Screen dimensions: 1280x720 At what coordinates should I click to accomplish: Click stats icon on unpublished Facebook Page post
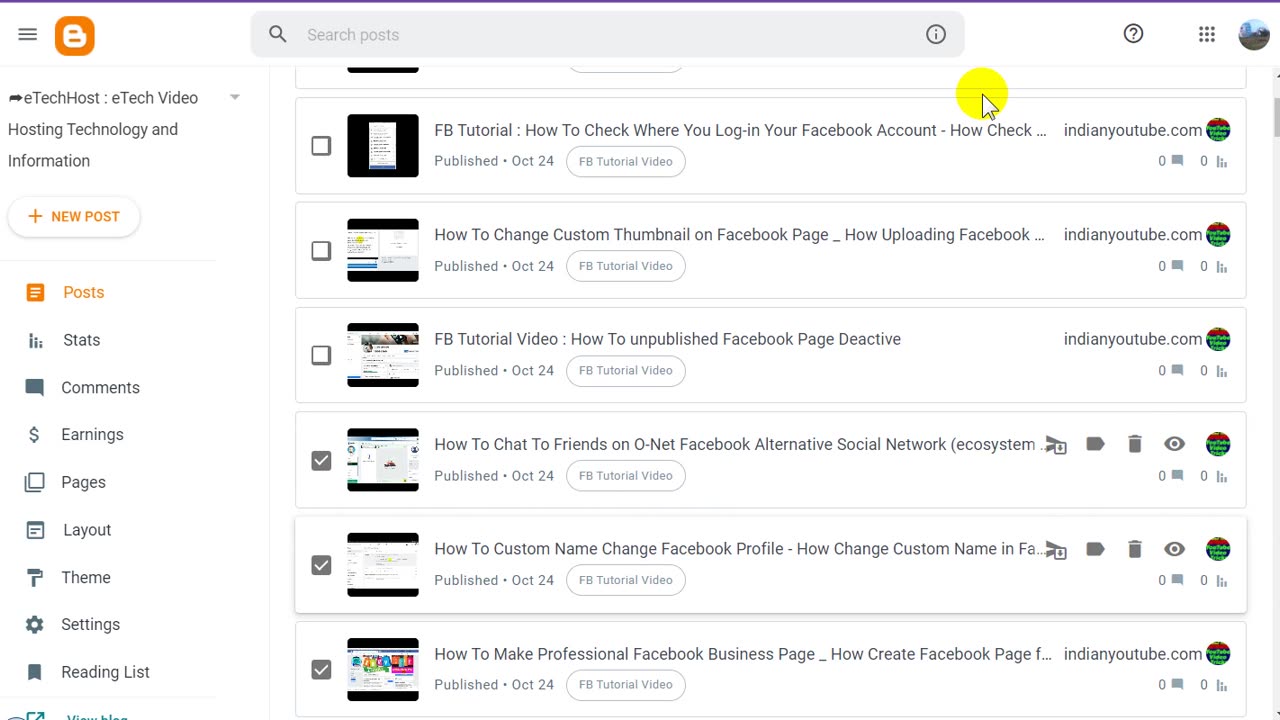[1221, 370]
